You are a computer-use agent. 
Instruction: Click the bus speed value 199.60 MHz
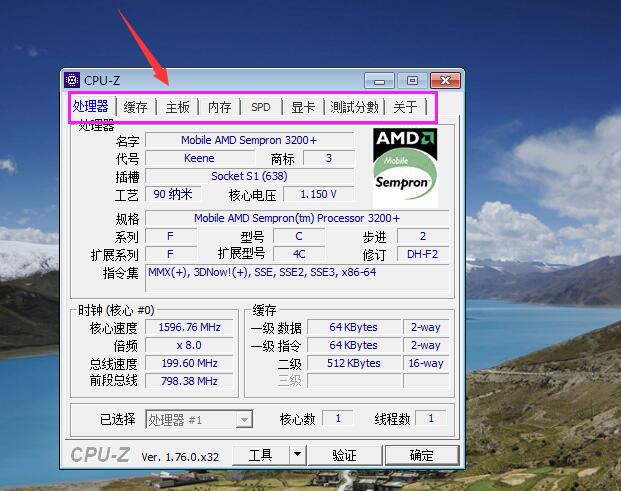tap(189, 363)
